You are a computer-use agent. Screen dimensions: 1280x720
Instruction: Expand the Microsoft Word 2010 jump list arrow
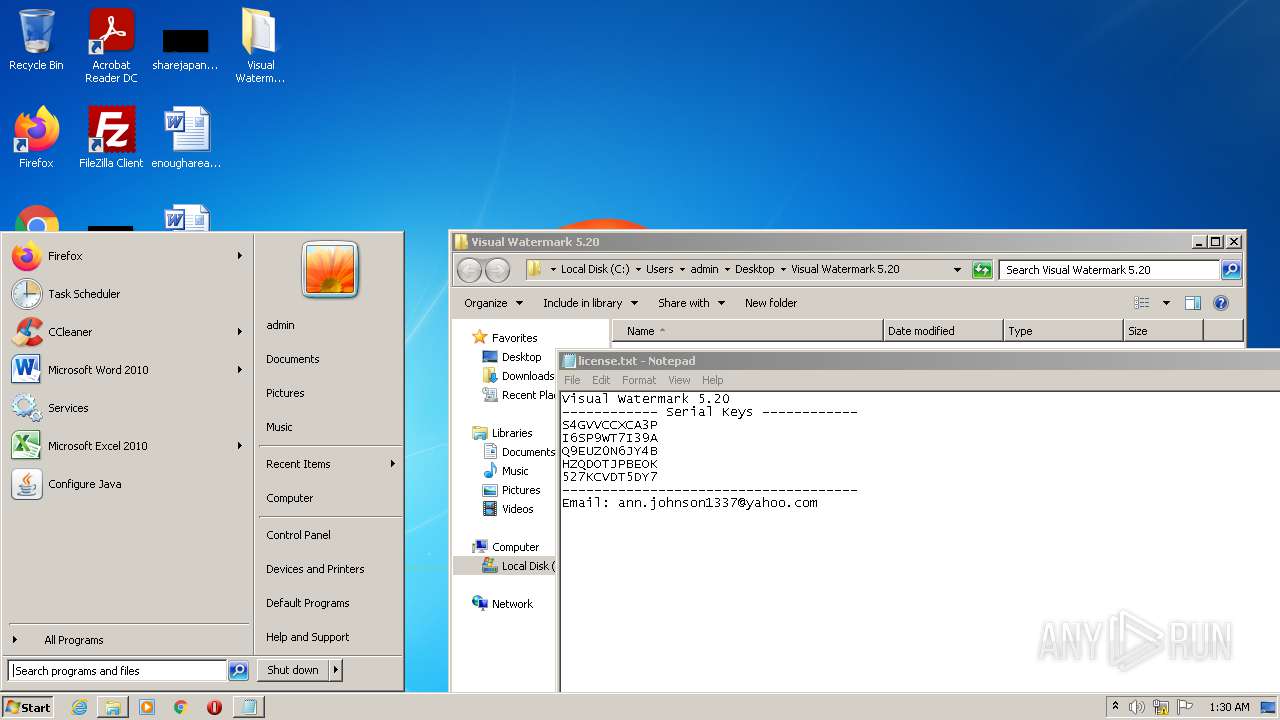[240, 370]
